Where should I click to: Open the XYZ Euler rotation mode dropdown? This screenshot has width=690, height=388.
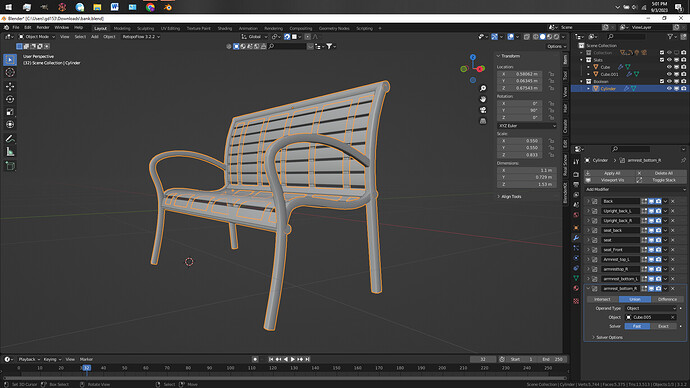tap(527, 126)
